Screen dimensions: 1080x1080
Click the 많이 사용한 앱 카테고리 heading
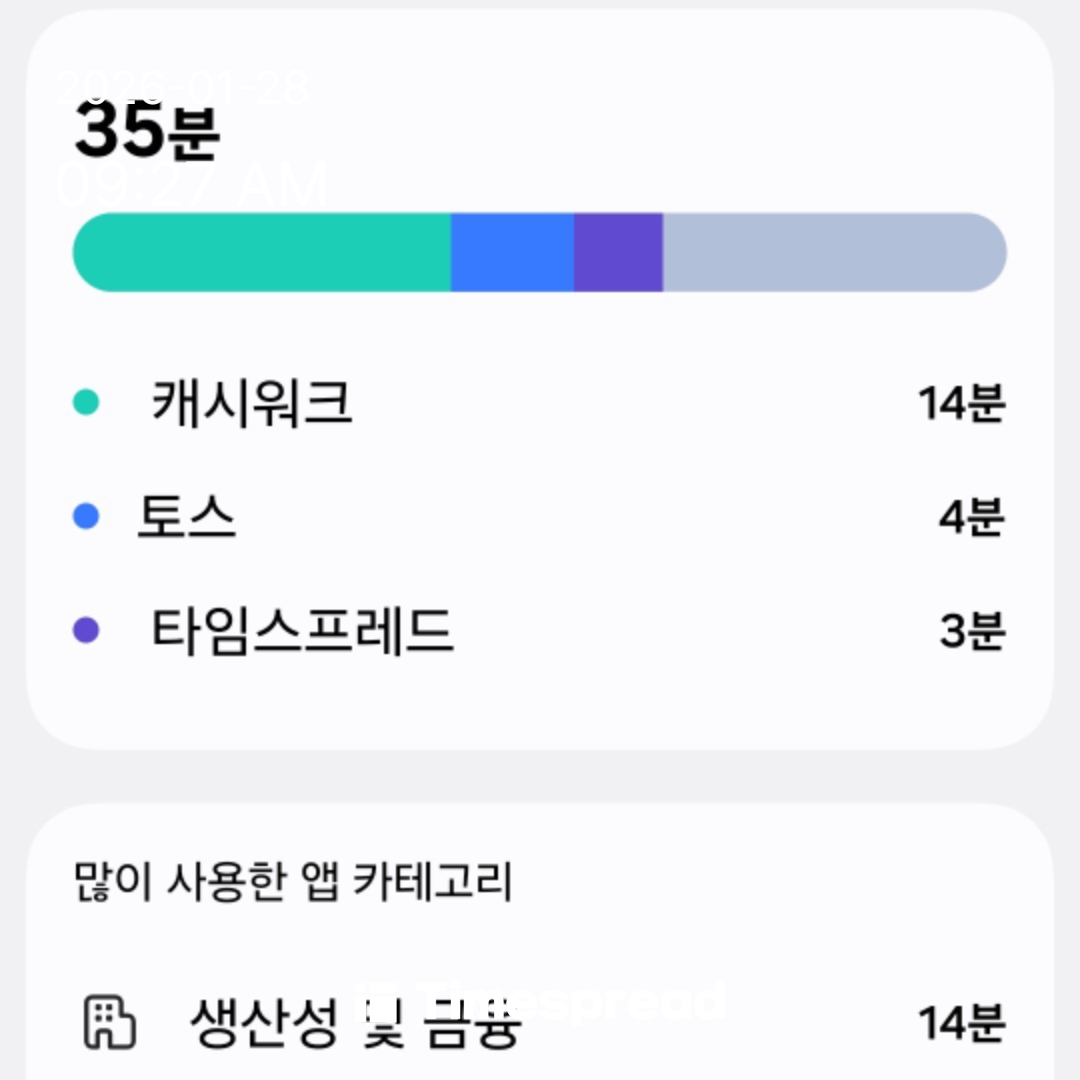pyautogui.click(x=293, y=884)
